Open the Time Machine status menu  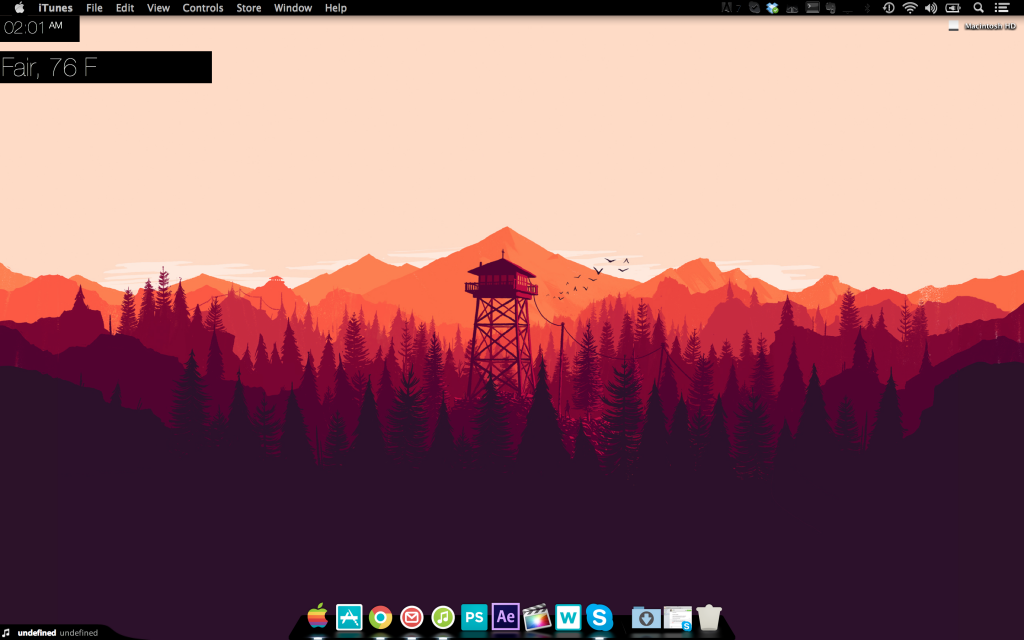(889, 8)
